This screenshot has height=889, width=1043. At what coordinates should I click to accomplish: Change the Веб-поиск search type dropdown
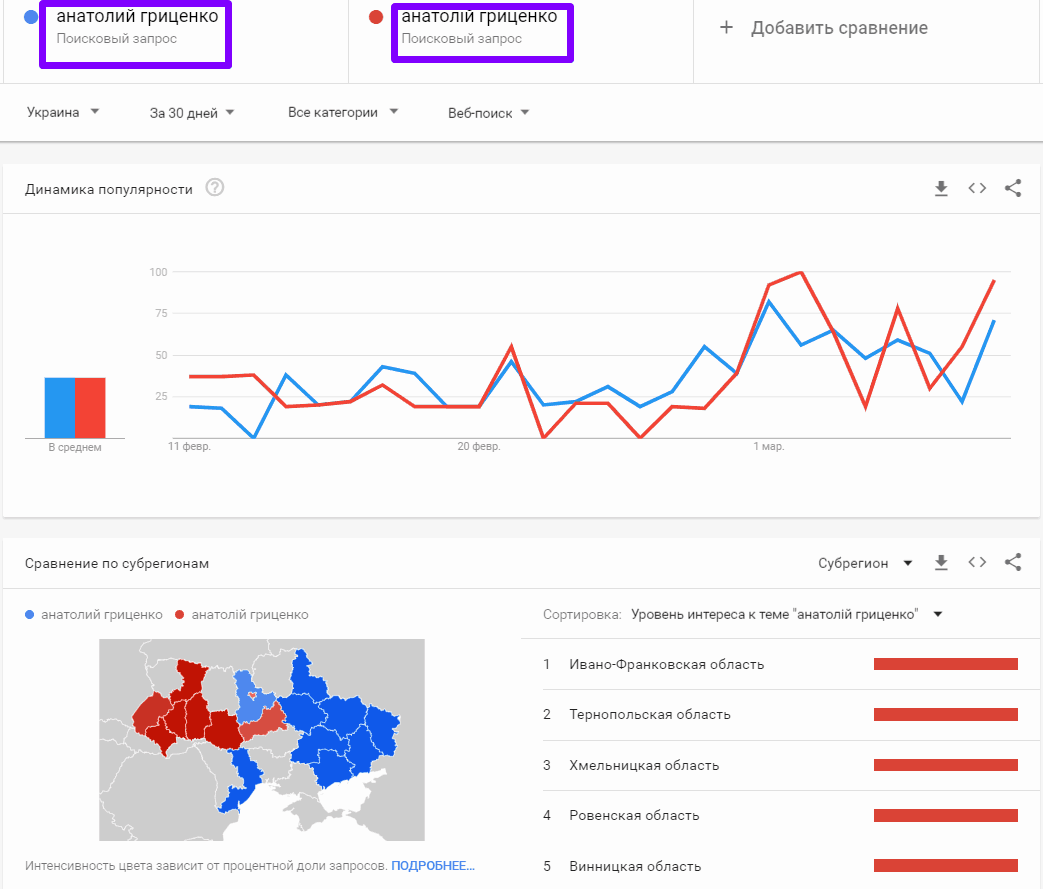[x=488, y=113]
